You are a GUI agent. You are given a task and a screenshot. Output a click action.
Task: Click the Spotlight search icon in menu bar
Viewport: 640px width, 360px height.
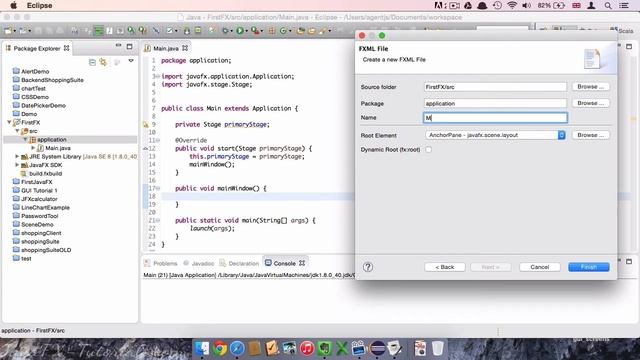(608, 5)
